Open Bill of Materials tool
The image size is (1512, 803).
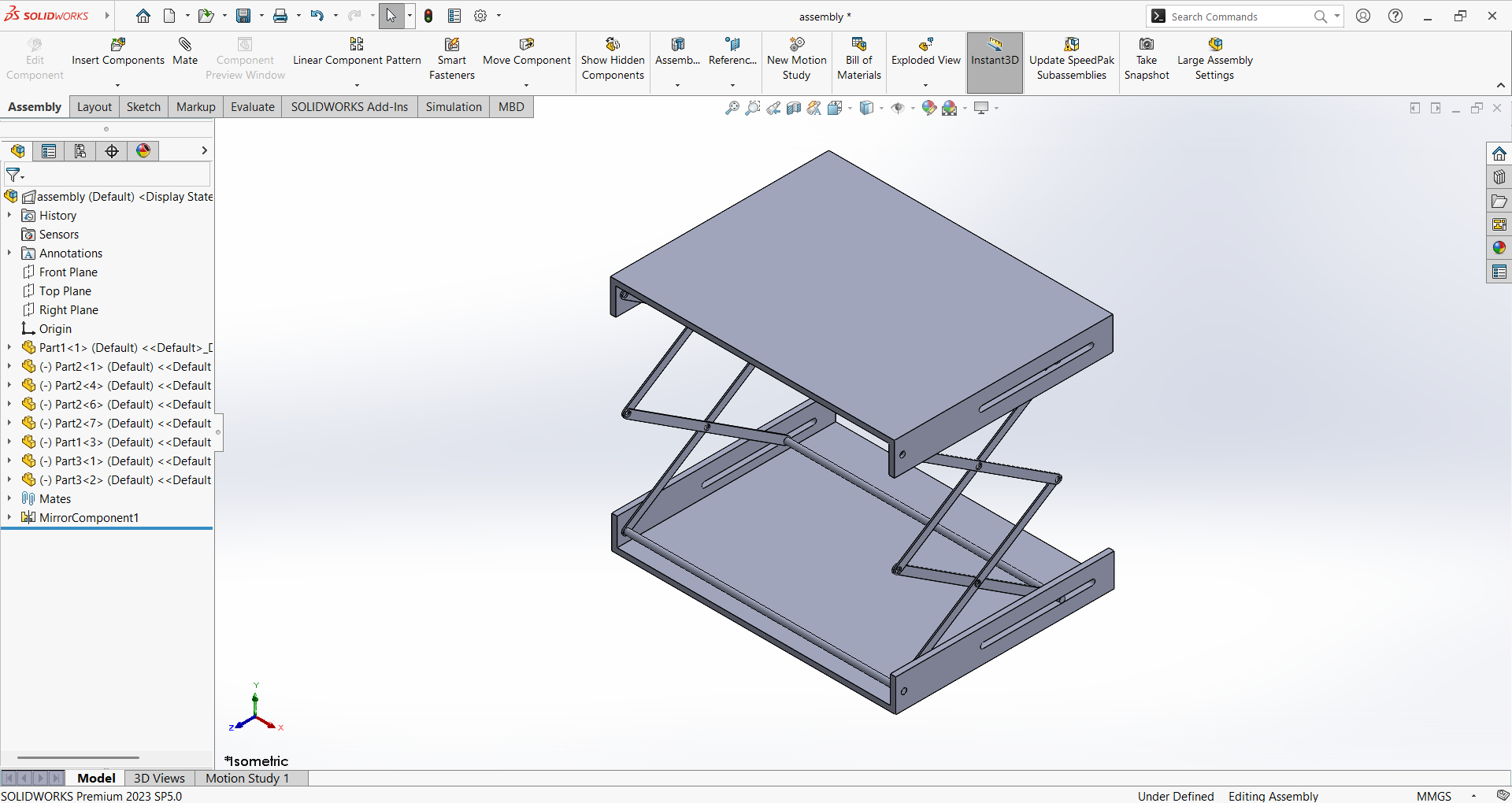tap(858, 45)
